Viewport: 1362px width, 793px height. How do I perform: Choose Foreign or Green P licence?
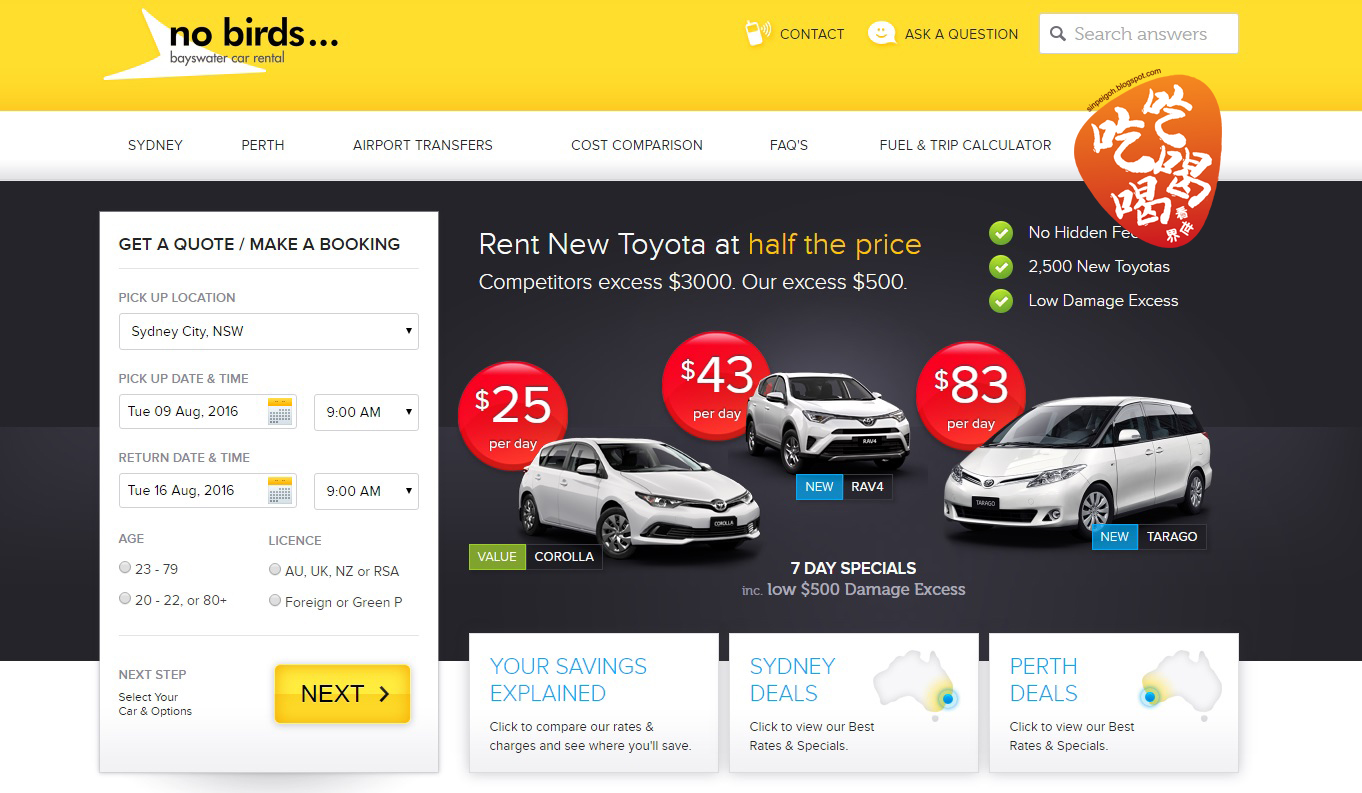275,600
